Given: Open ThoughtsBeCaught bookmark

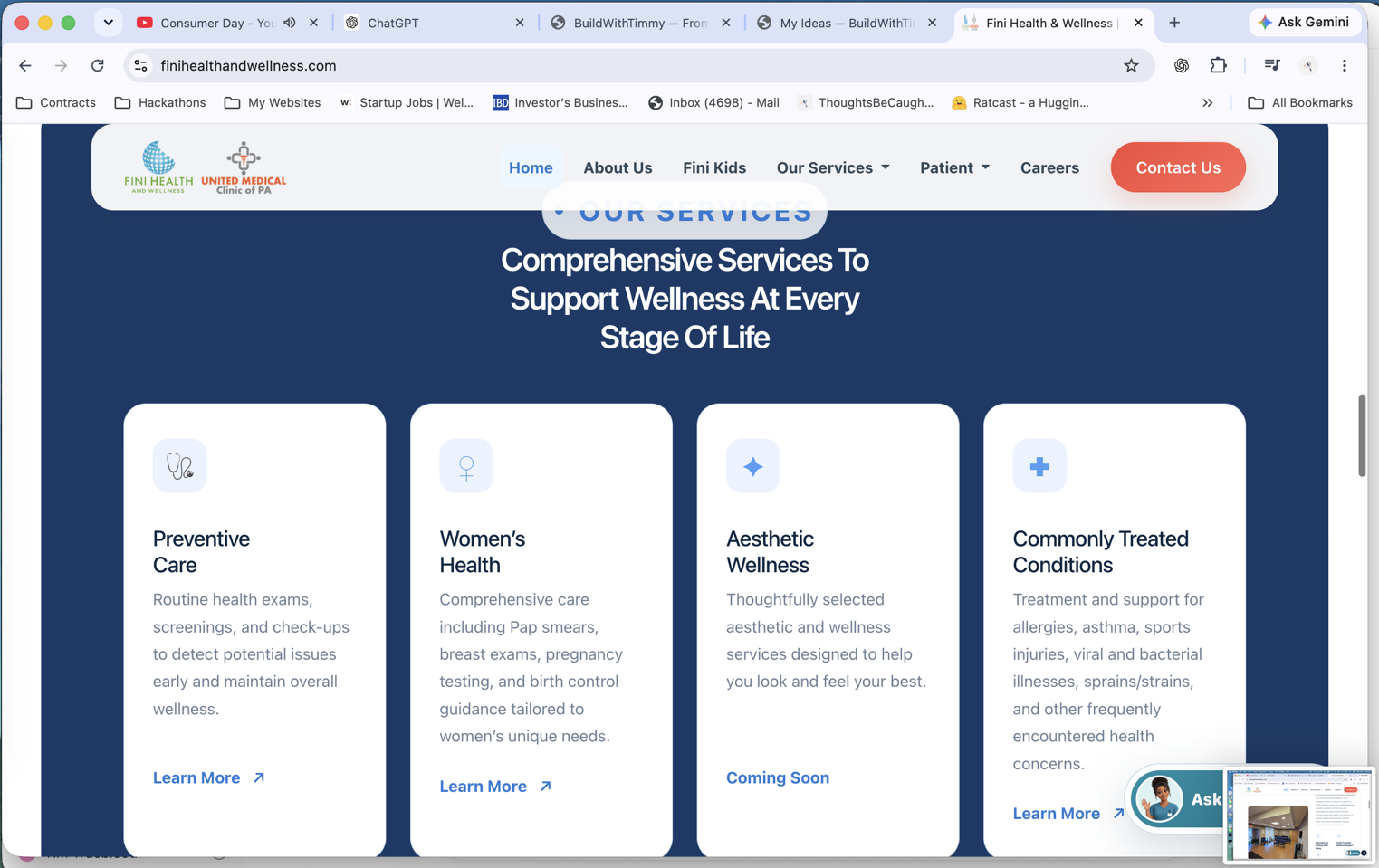Looking at the screenshot, I should pos(866,102).
